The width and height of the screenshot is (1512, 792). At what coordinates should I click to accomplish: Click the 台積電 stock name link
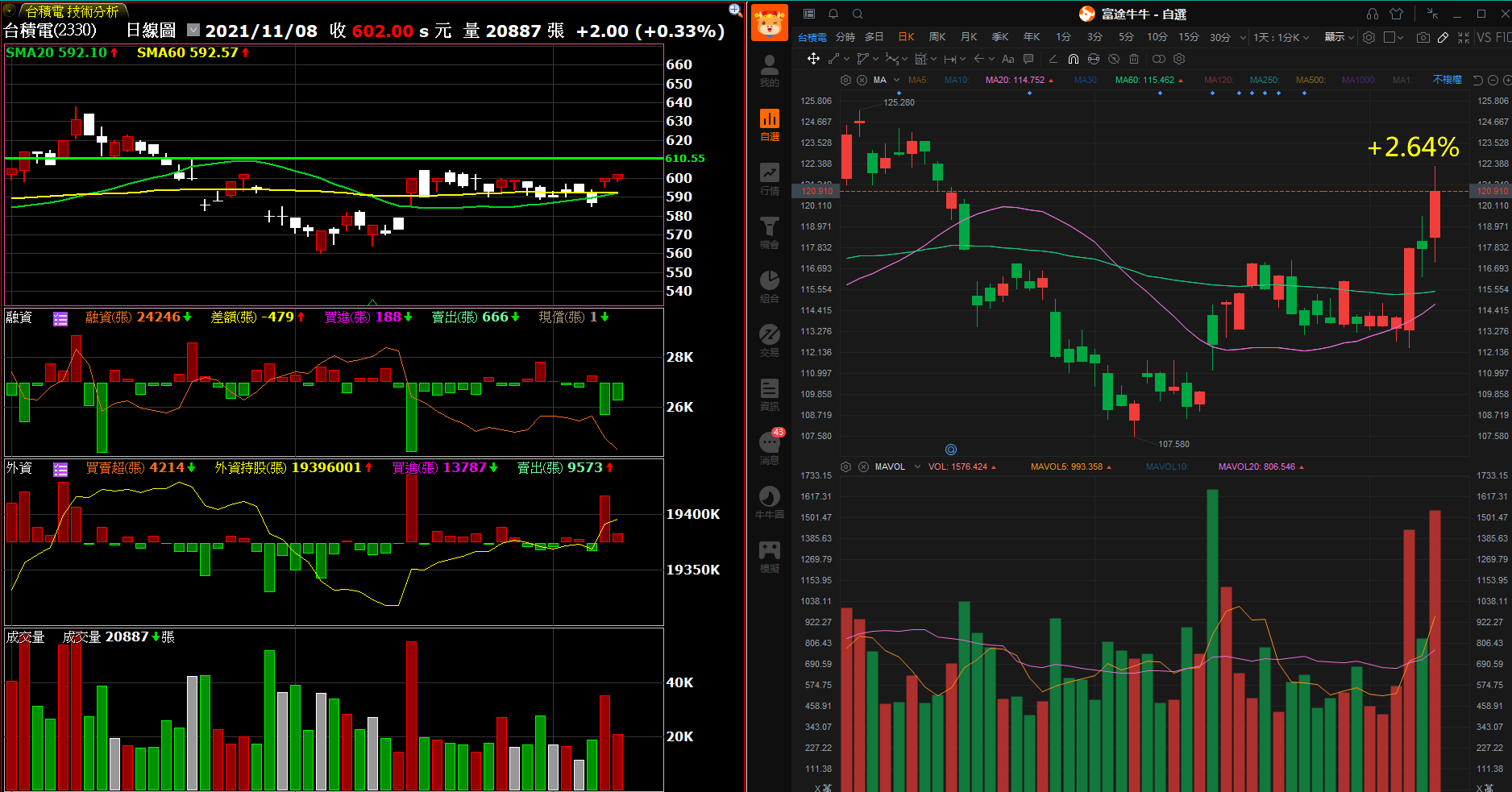812,37
